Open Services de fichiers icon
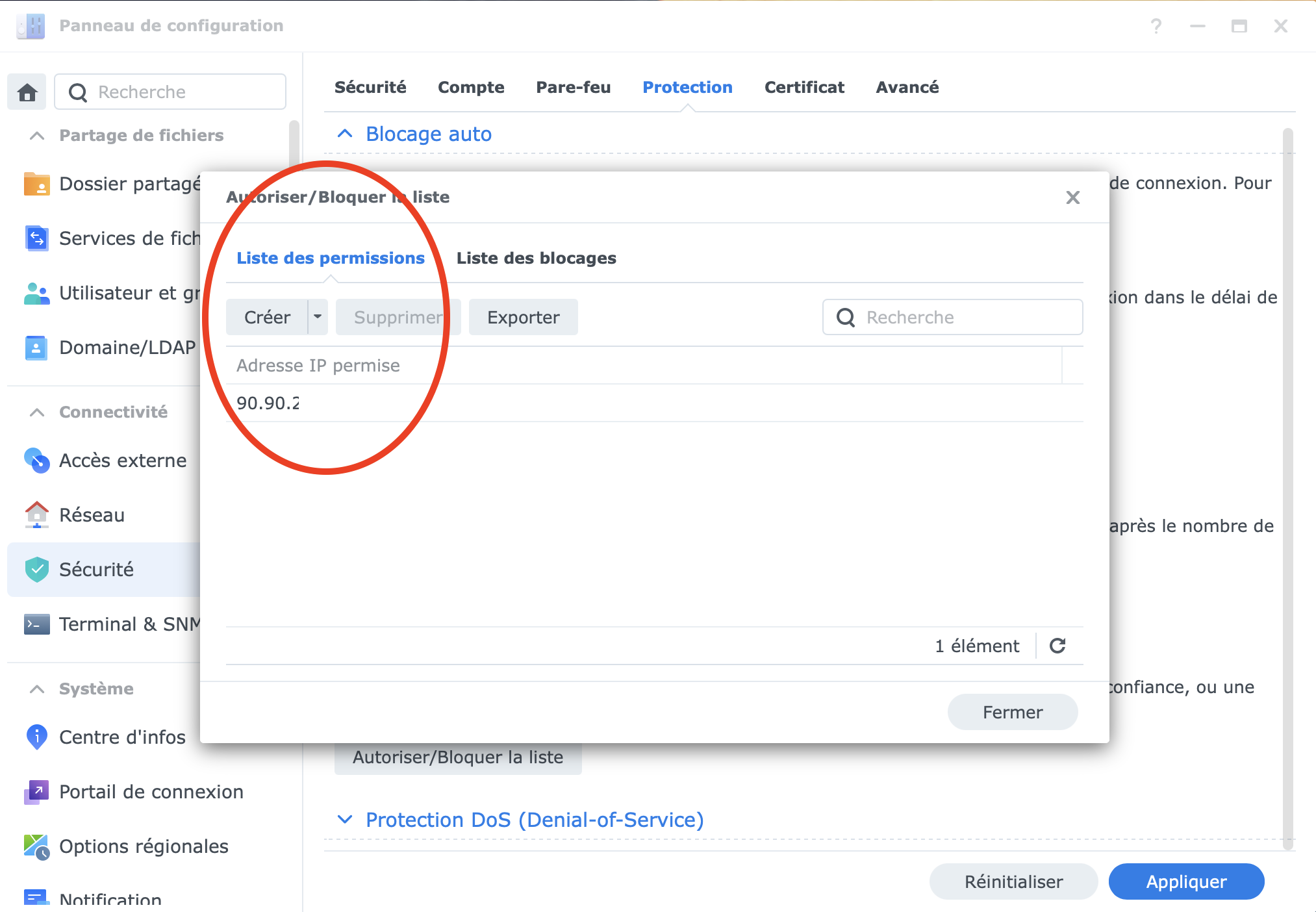Viewport: 1316px width, 912px height. pos(36,238)
